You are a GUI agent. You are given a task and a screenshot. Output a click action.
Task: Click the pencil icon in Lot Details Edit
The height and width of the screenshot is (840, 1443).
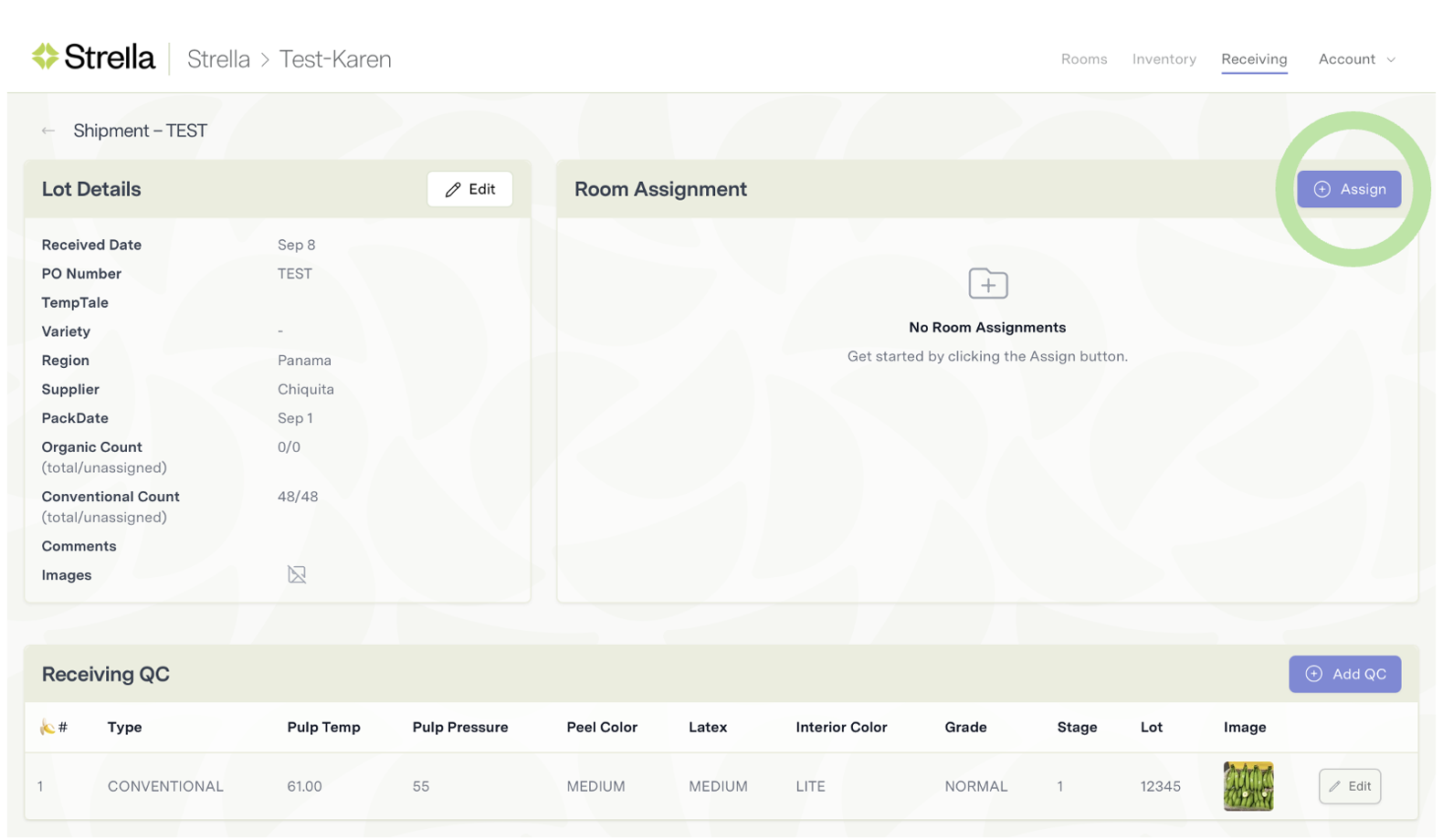point(453,190)
